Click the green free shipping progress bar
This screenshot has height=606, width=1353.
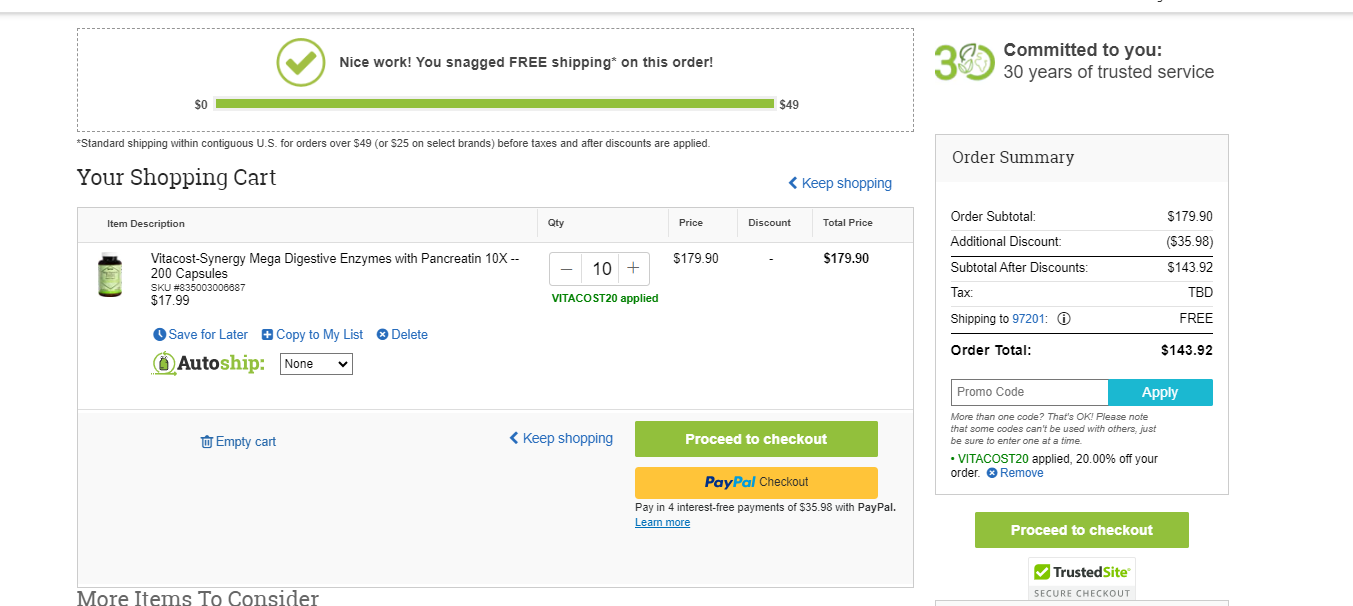[x=495, y=104]
